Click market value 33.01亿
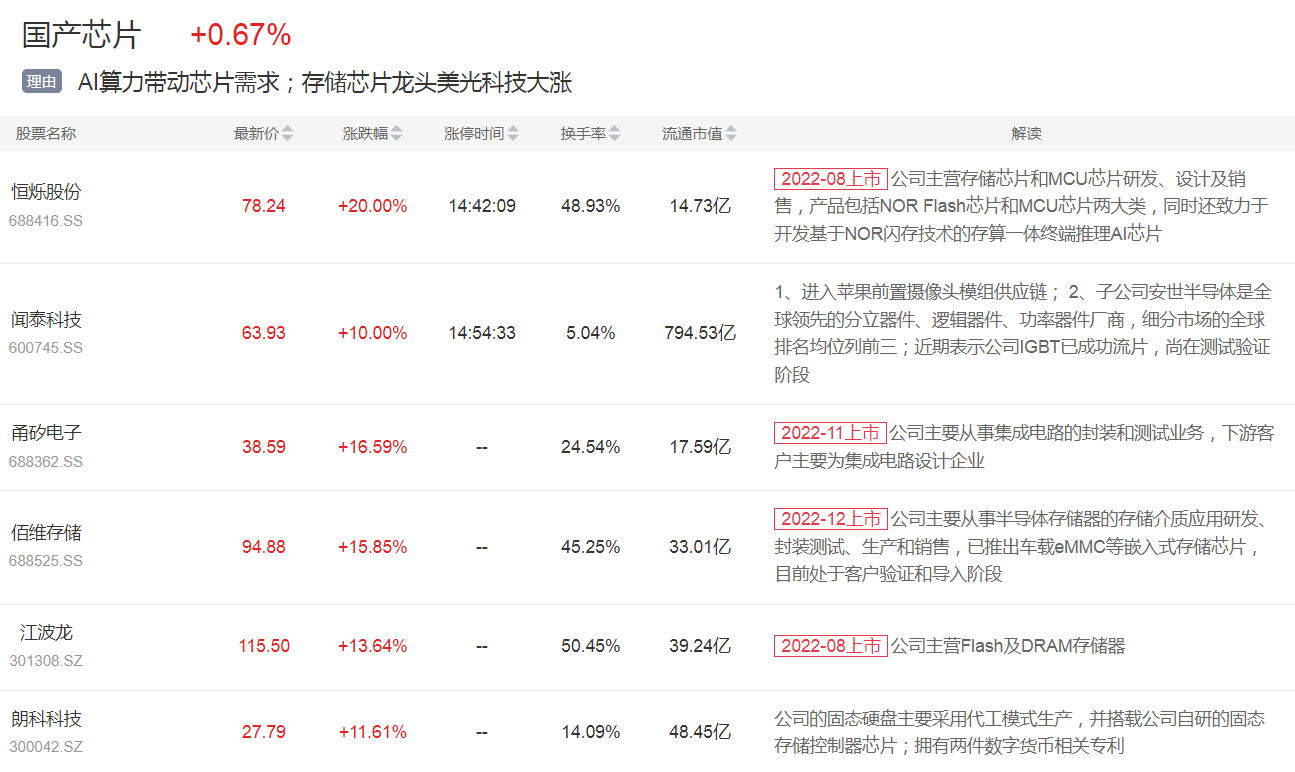 [700, 547]
